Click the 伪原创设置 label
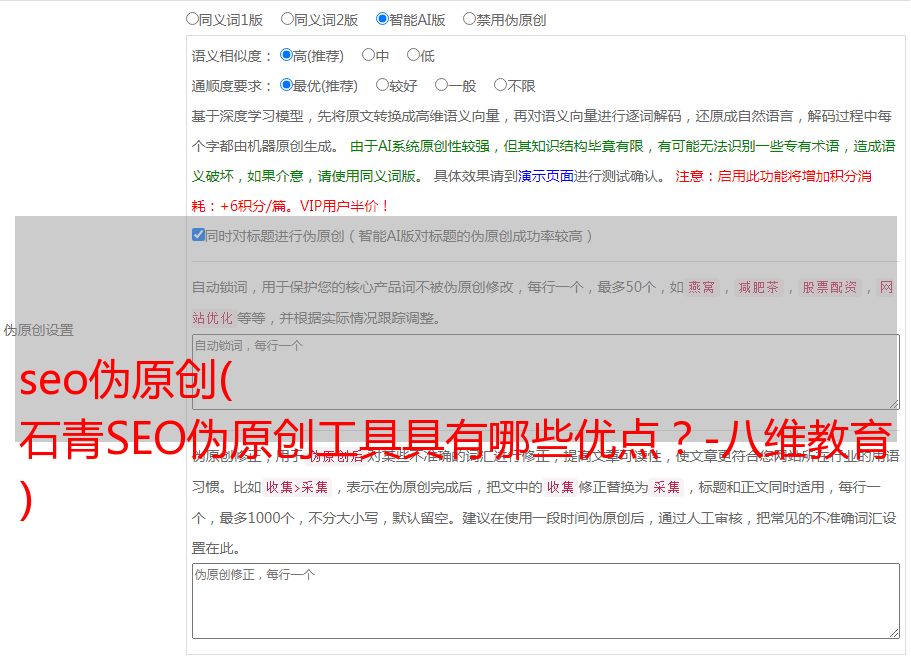 39,330
